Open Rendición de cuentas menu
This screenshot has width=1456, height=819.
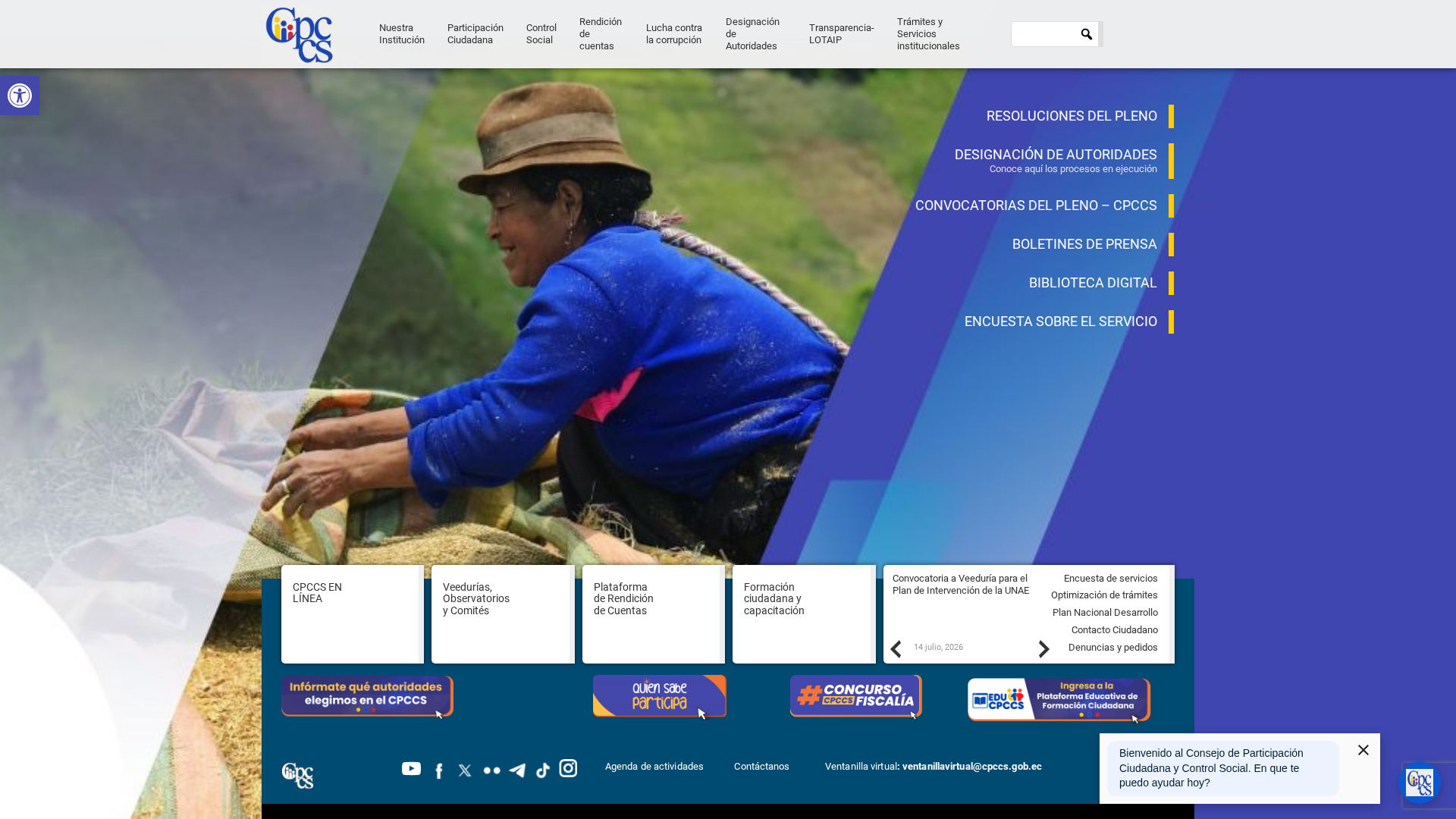tap(601, 34)
